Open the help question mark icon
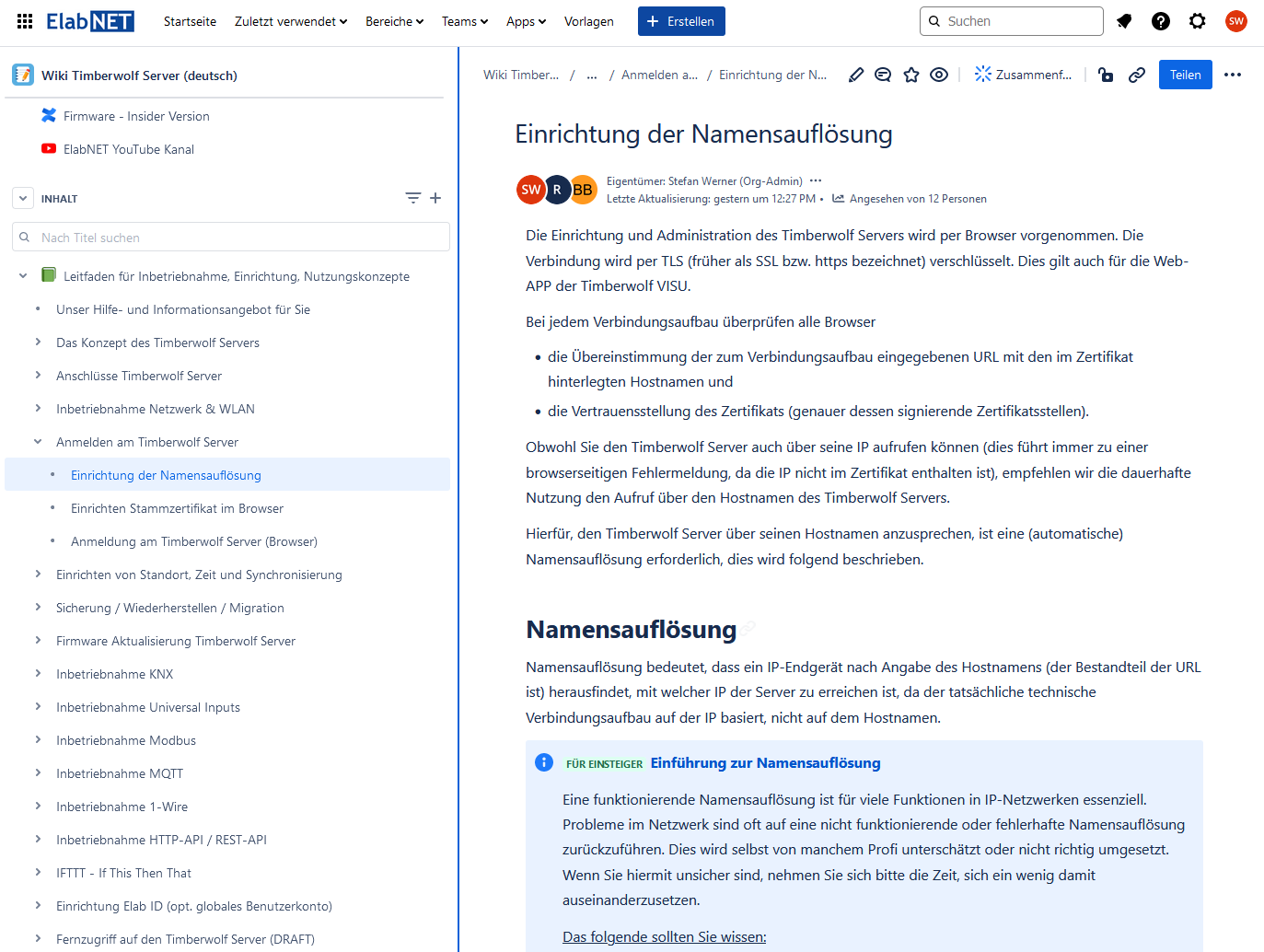Screen dimensions: 1264x952 pos(1161,21)
